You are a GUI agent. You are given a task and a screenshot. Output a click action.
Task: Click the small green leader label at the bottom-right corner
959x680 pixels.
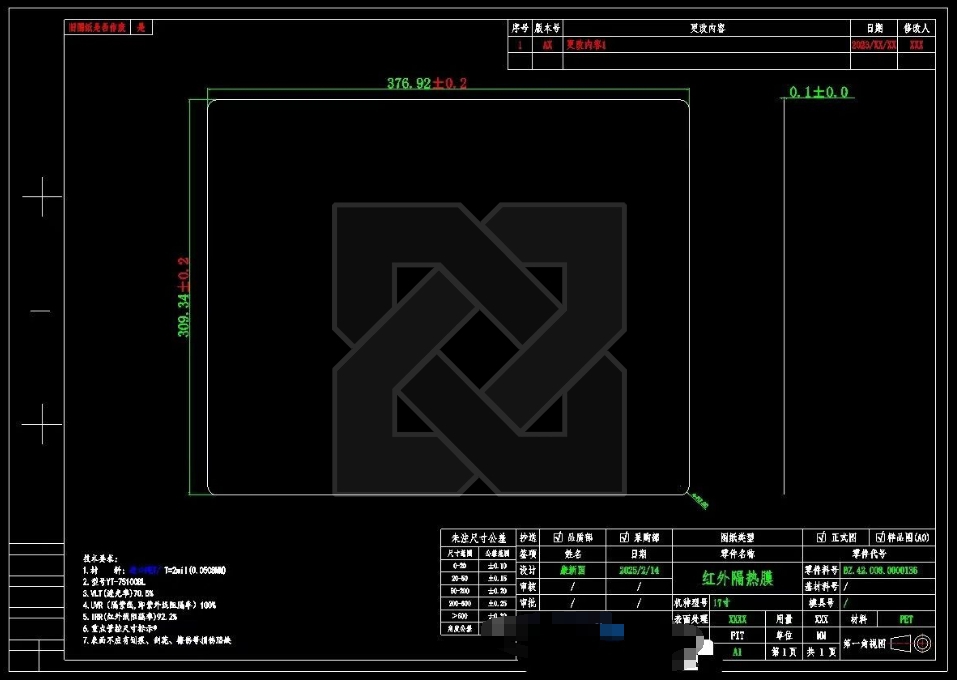(x=700, y=501)
